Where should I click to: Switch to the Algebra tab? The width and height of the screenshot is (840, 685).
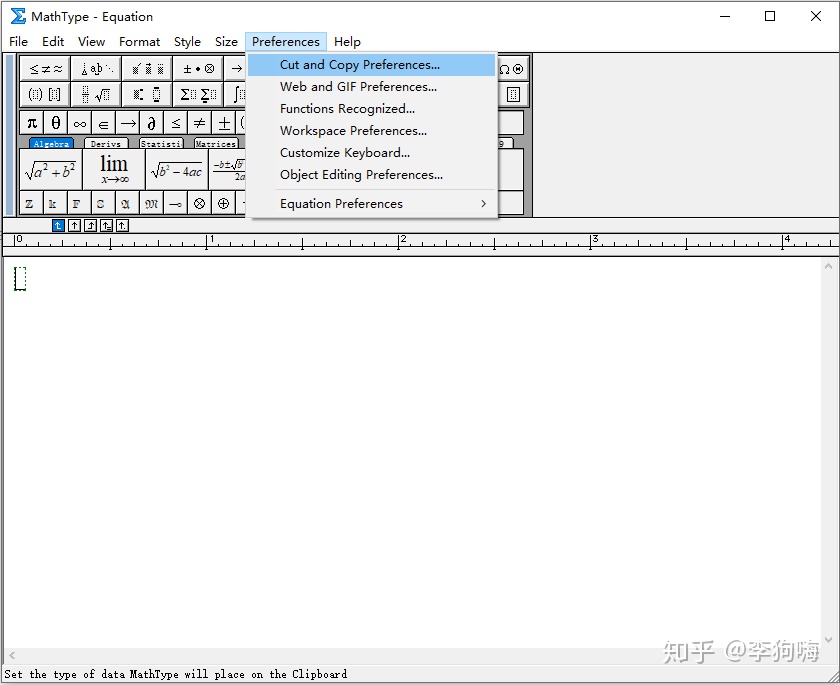51,144
